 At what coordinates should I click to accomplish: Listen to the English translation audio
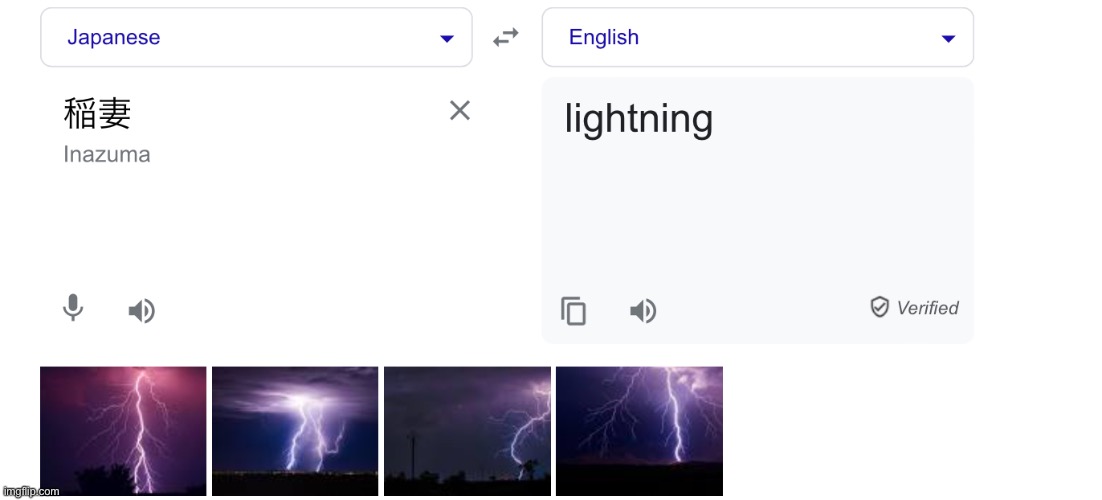pos(643,310)
